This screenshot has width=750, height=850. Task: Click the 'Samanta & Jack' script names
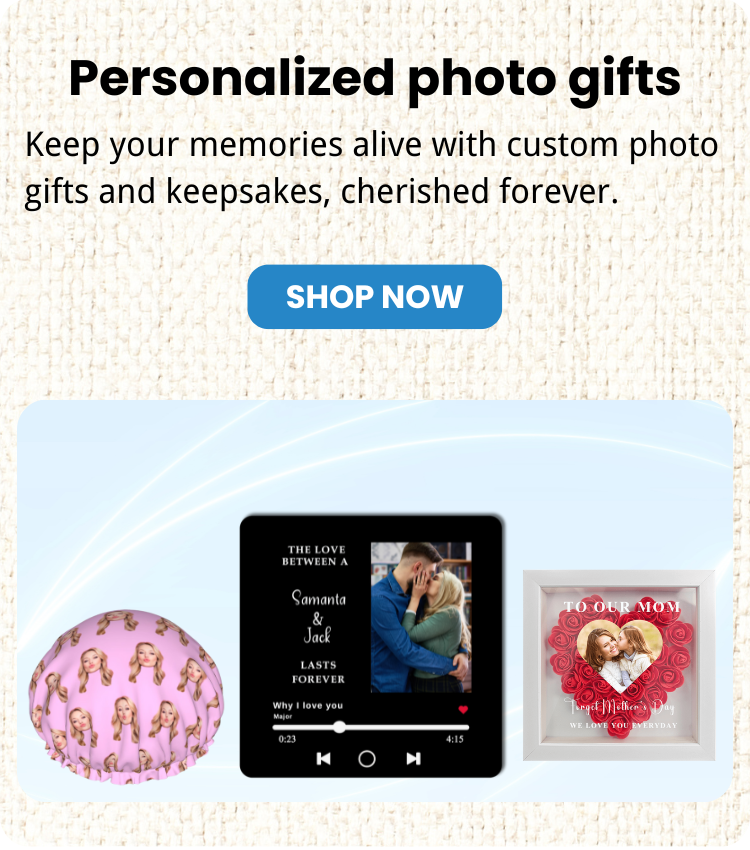pyautogui.click(x=319, y=616)
